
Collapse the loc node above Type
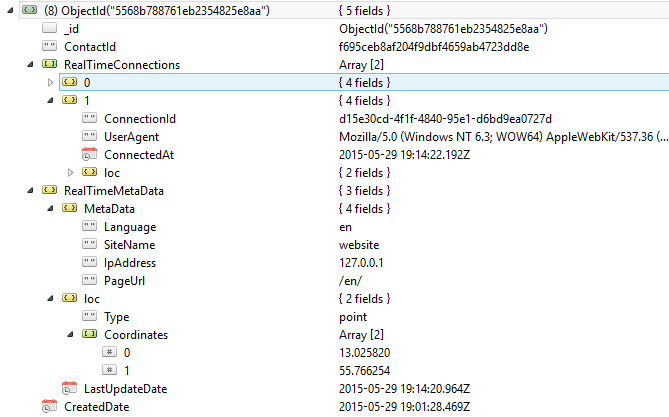coord(50,298)
